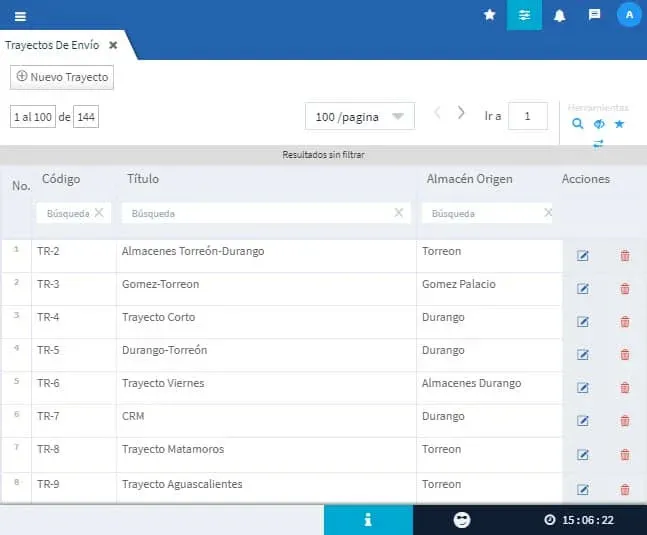The image size is (647, 535).
Task: Edit the TR-2 Almacenes Torreón-Durango row
Action: 583,255
